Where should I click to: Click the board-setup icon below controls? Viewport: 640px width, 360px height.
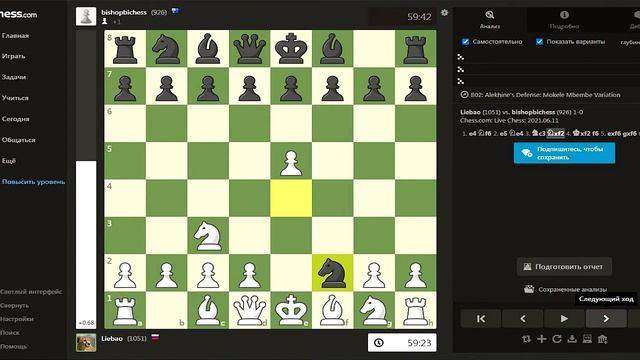(587, 339)
